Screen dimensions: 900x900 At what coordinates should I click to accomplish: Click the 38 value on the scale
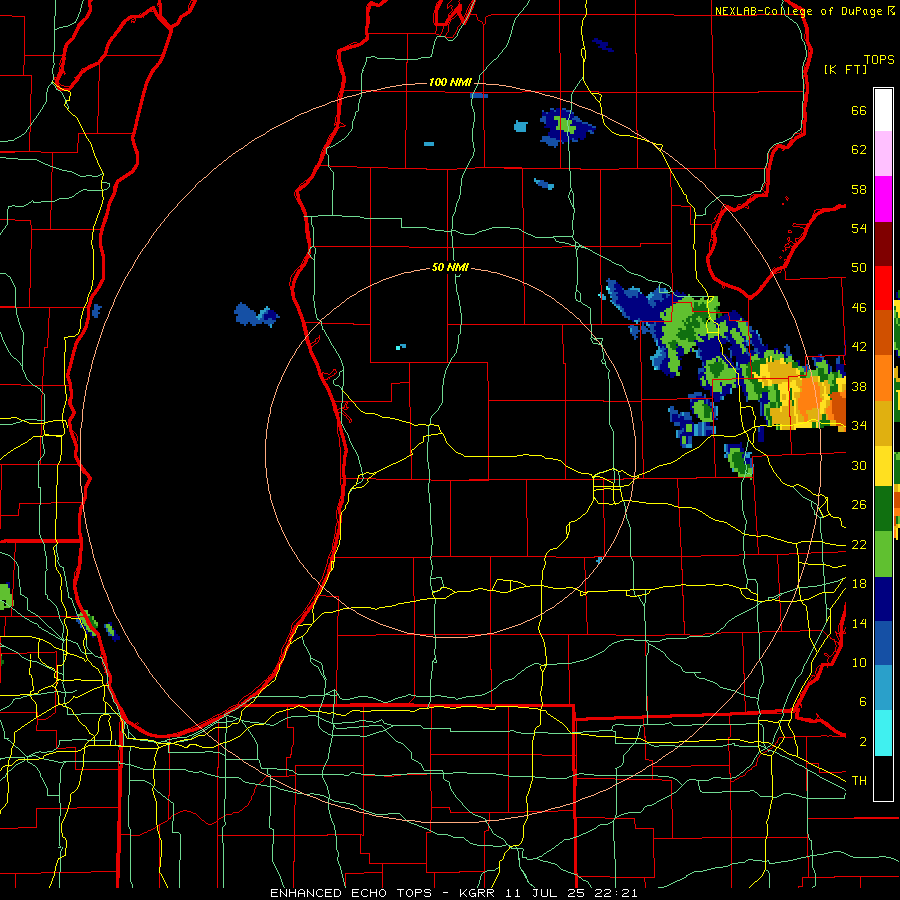point(859,386)
